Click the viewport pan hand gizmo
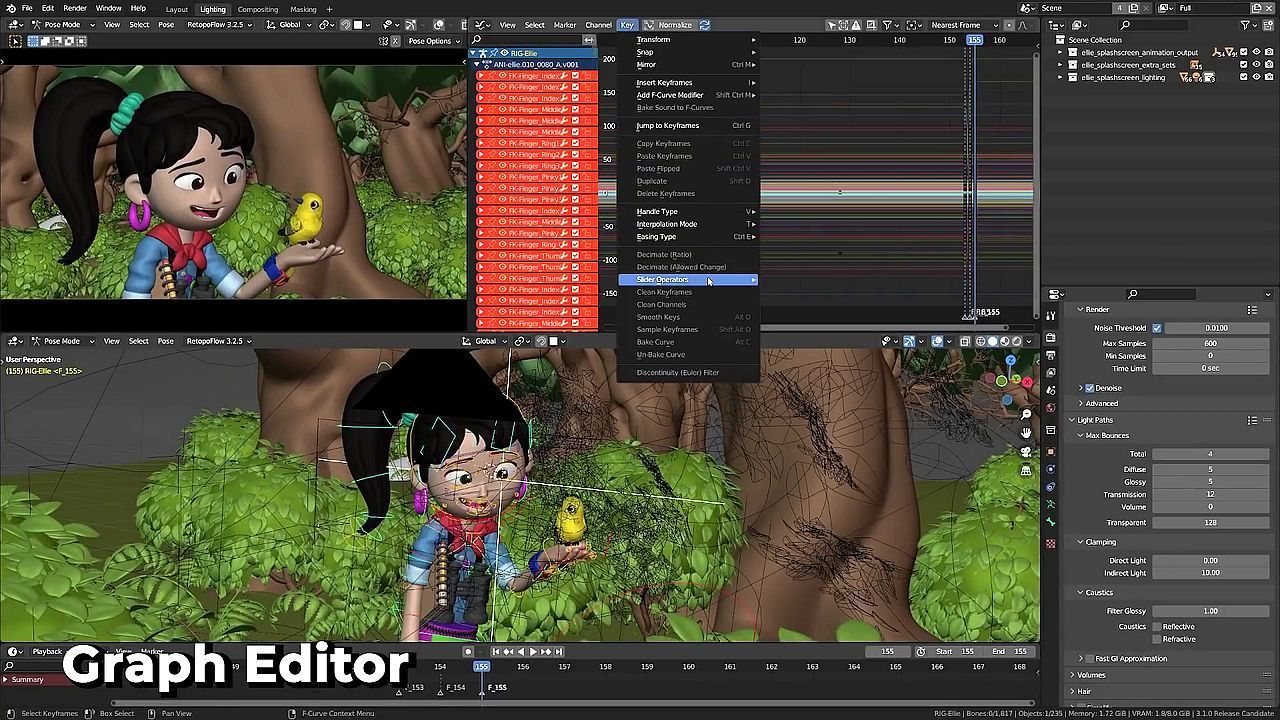This screenshot has width=1280, height=720. (x=1026, y=433)
